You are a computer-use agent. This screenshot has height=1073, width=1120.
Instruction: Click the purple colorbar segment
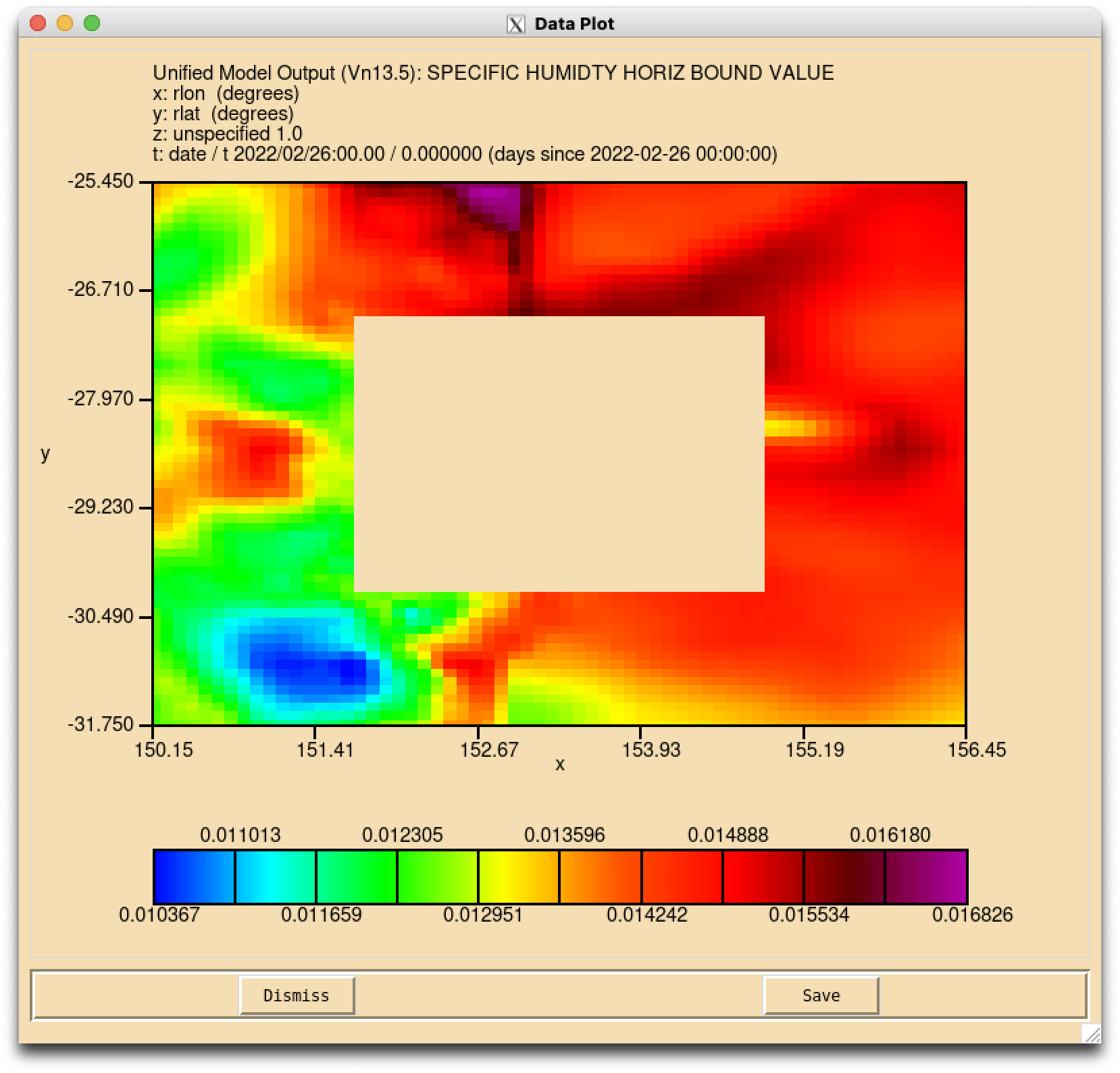click(925, 876)
